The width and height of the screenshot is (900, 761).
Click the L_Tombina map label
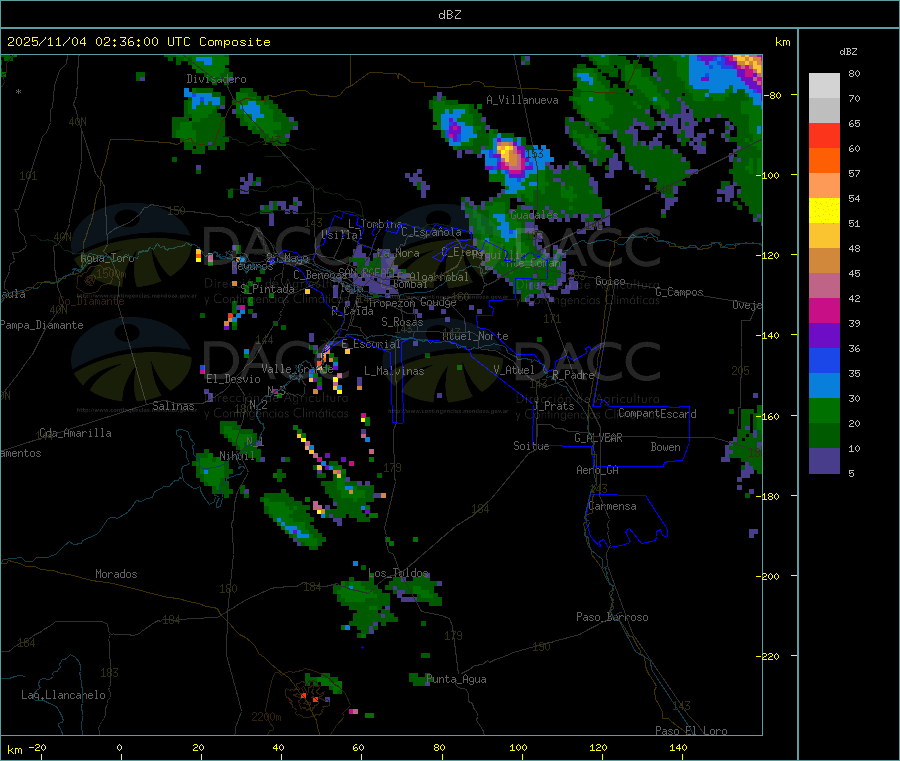(x=375, y=224)
